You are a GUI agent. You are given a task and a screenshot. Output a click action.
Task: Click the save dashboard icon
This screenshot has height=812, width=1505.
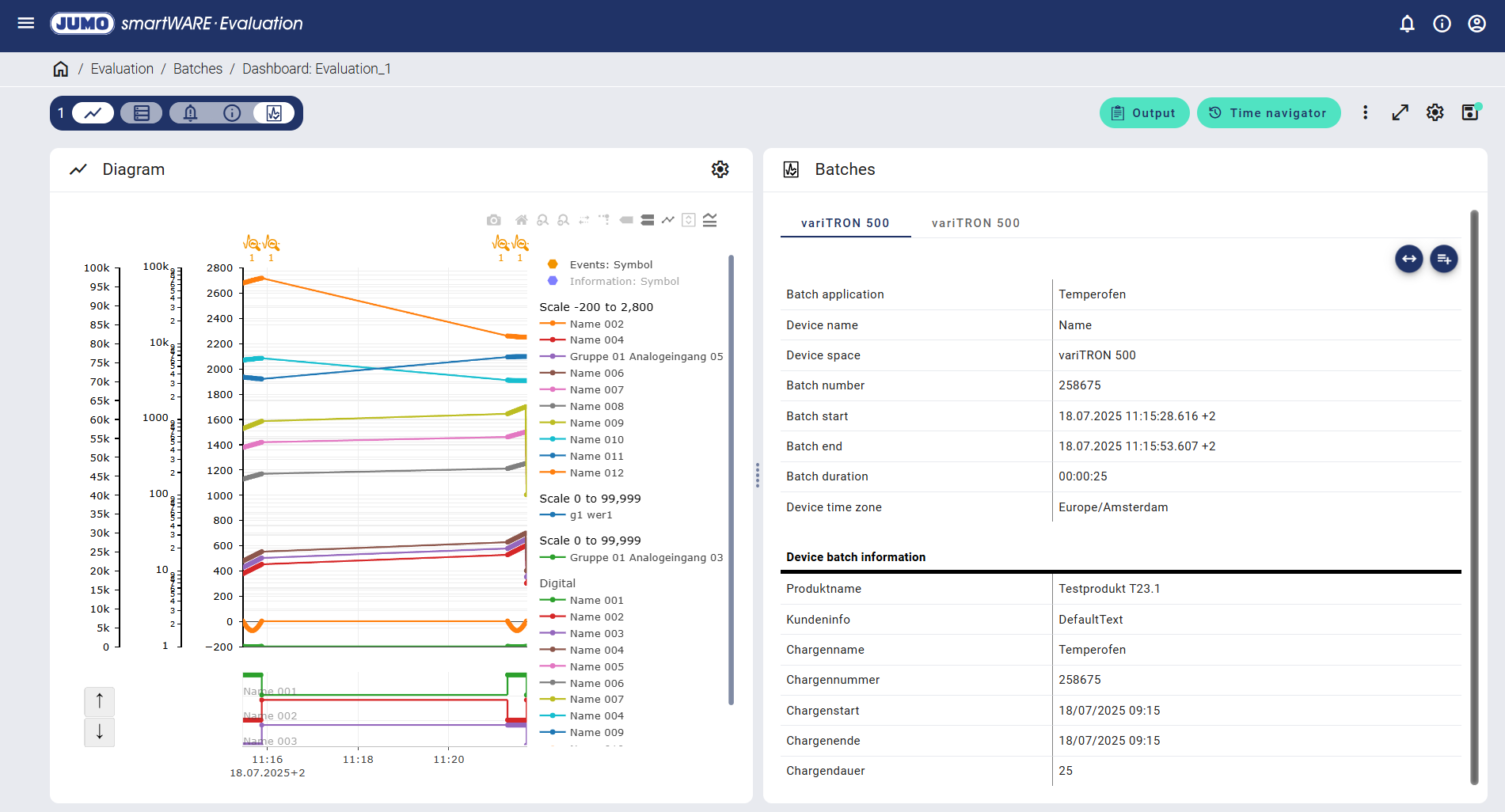(1470, 112)
